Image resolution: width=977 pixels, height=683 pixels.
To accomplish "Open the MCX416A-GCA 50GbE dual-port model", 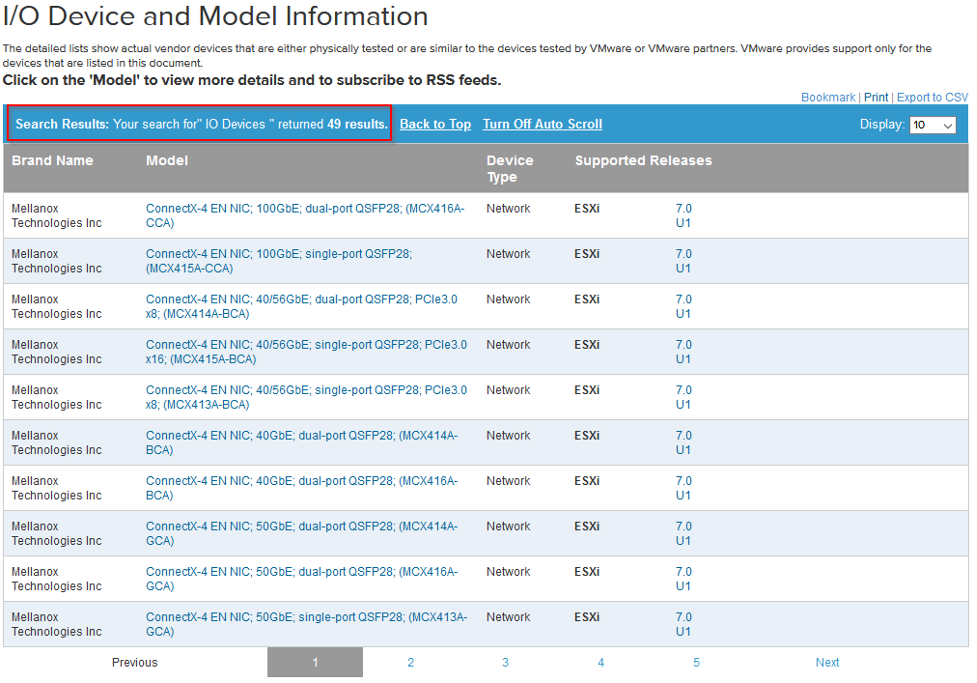I will pos(302,580).
